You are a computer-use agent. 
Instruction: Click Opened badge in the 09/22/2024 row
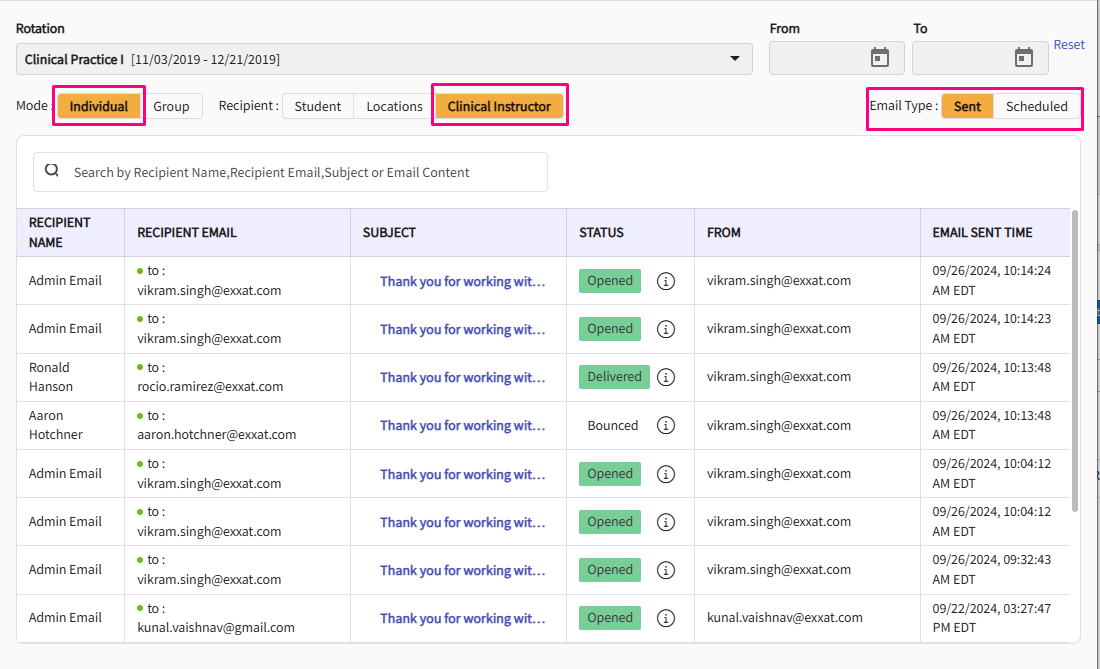tap(610, 618)
